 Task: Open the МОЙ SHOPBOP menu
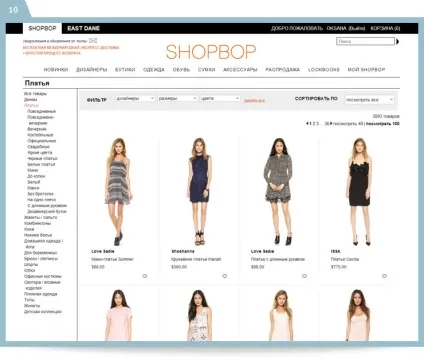tap(366, 70)
